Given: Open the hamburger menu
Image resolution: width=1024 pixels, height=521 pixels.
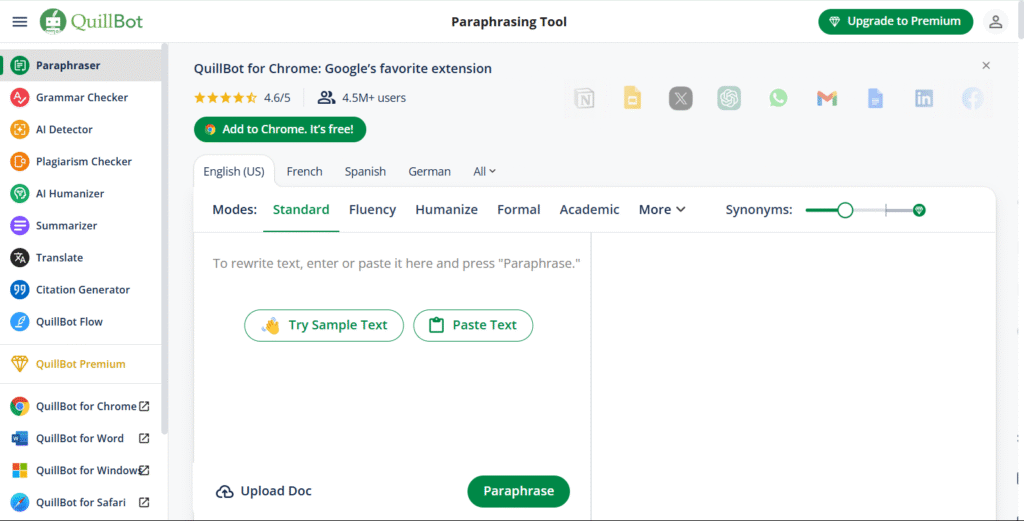Looking at the screenshot, I should 20,22.
